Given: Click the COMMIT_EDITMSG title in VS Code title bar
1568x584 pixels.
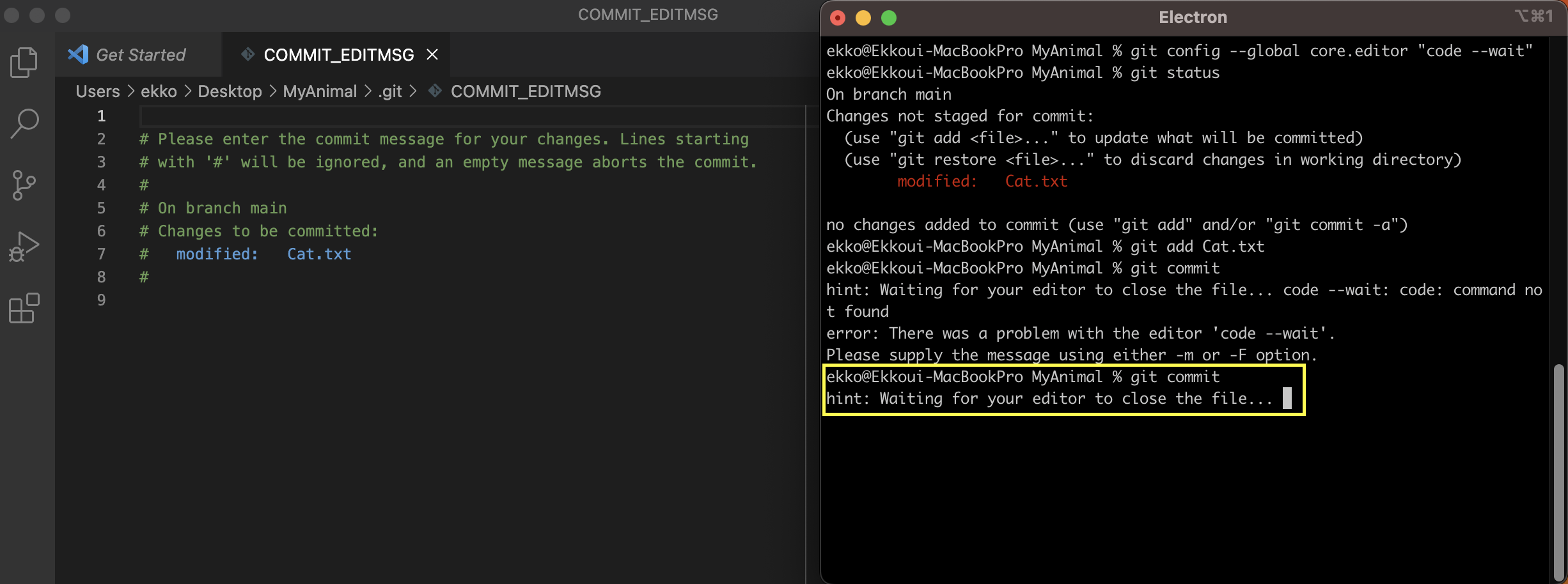Looking at the screenshot, I should [x=648, y=15].
